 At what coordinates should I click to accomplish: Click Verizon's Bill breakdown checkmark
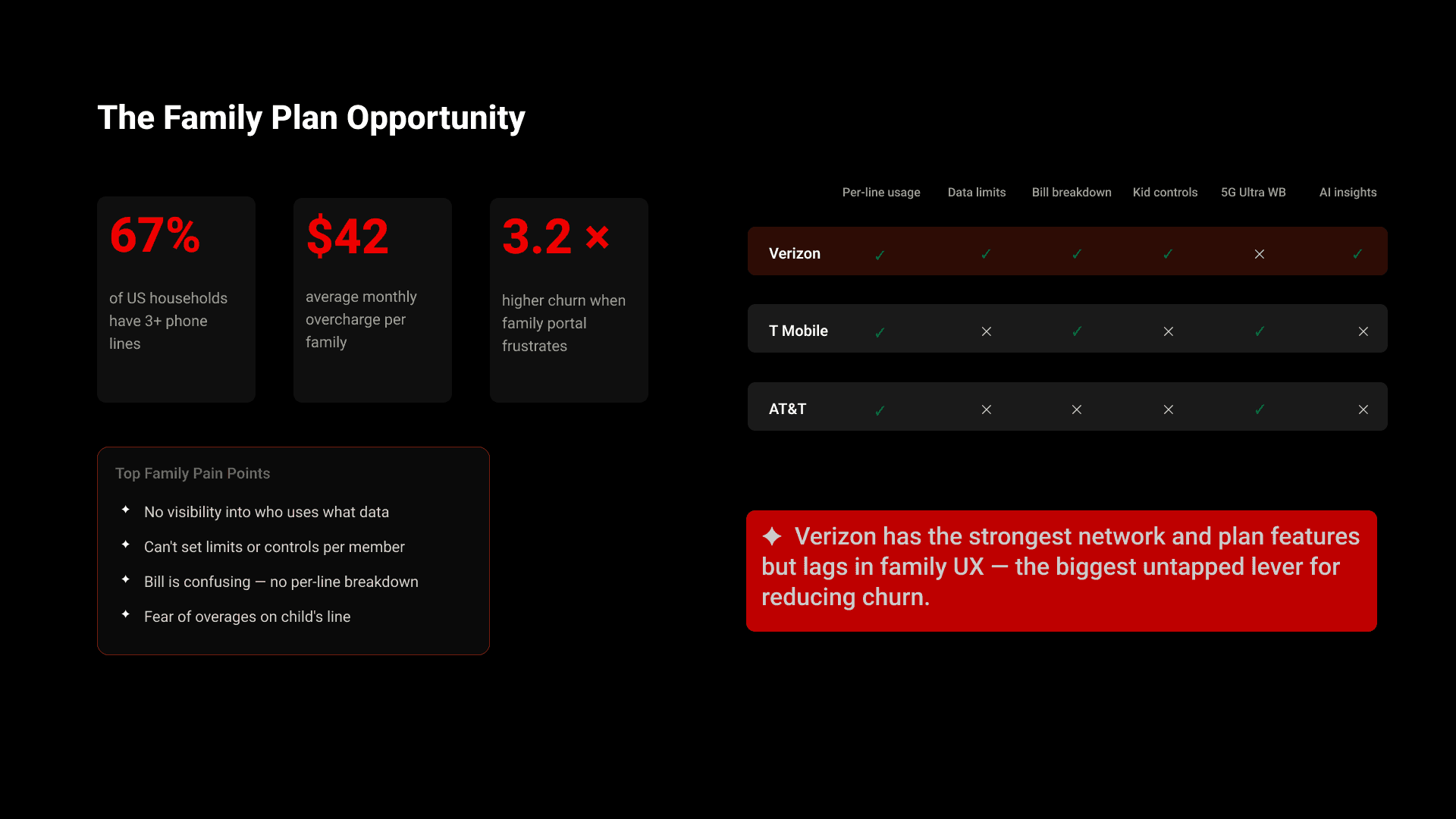[1077, 254]
